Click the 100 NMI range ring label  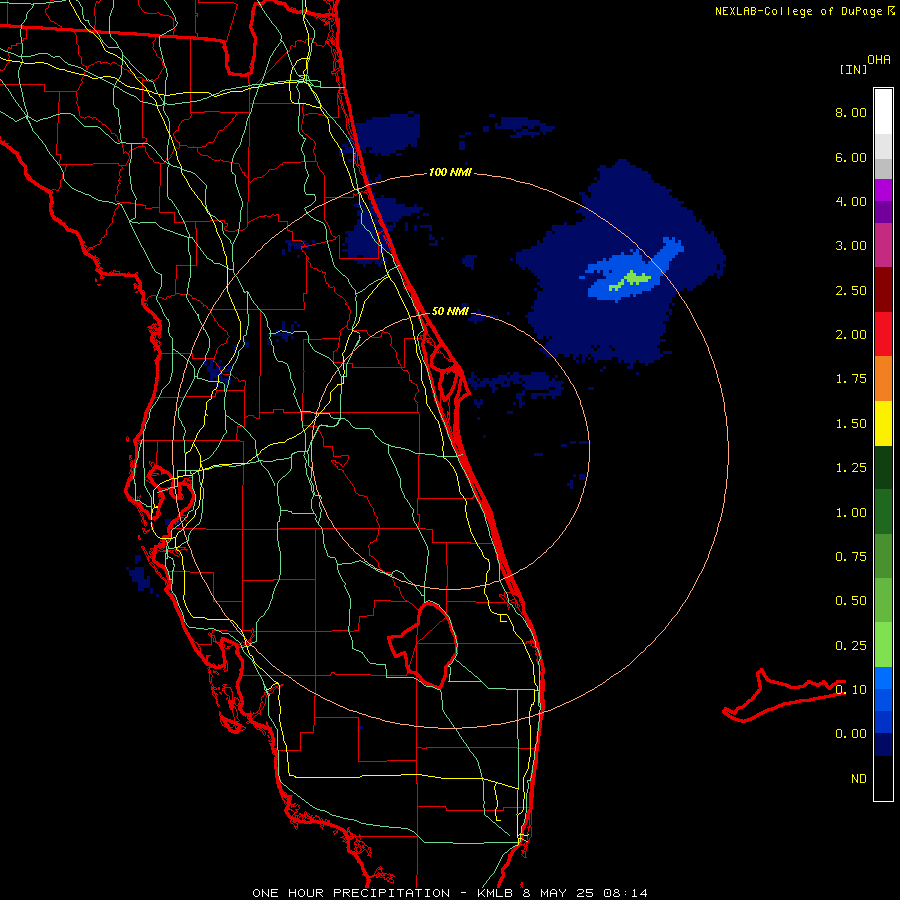point(450,172)
